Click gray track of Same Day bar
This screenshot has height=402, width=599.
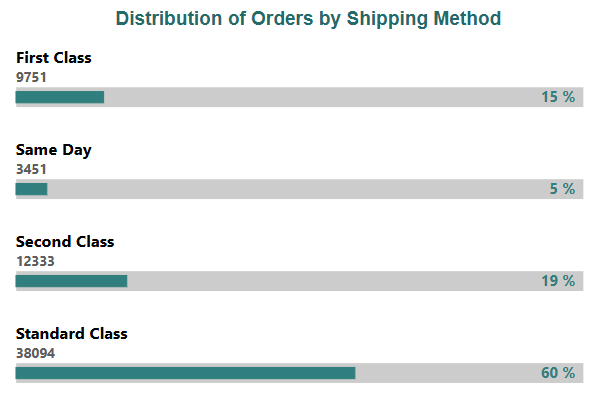point(298,189)
